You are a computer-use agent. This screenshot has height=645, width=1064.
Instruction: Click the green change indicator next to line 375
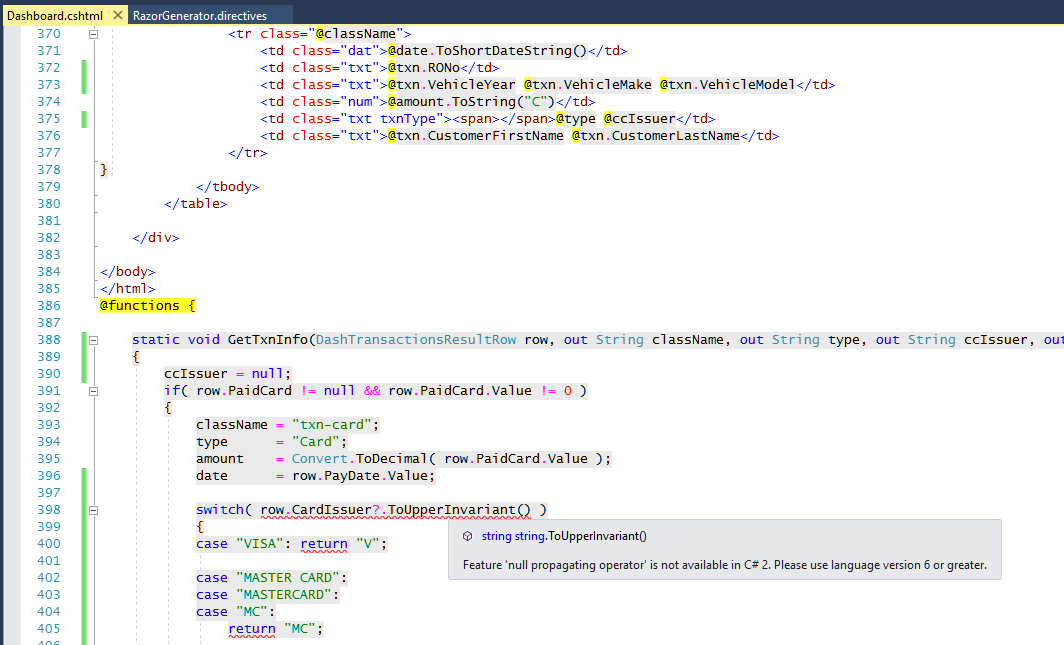click(x=84, y=118)
